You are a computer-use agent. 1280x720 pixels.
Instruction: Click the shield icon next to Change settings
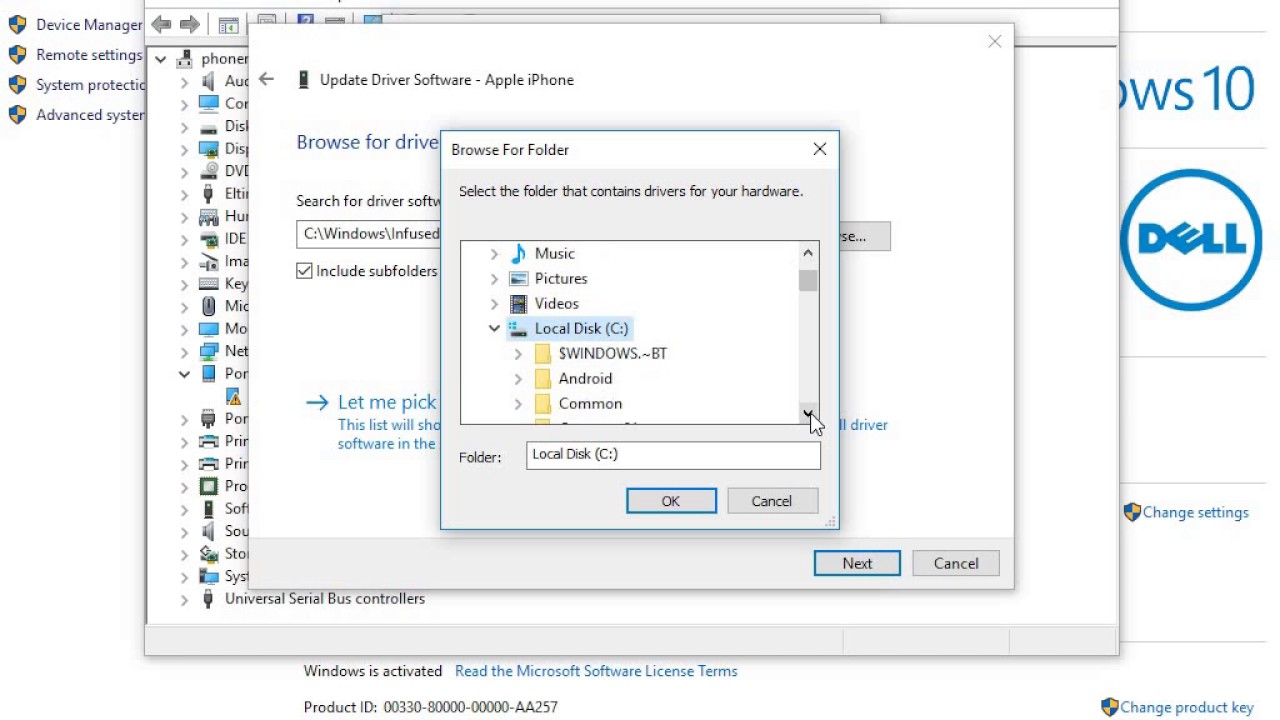[x=1132, y=512]
